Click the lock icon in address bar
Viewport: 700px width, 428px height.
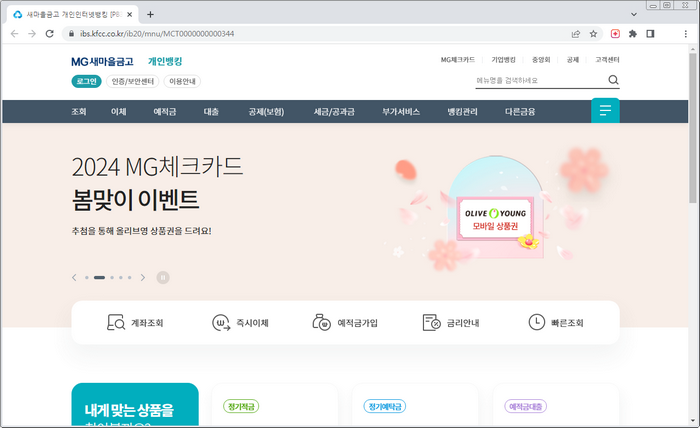pos(71,34)
